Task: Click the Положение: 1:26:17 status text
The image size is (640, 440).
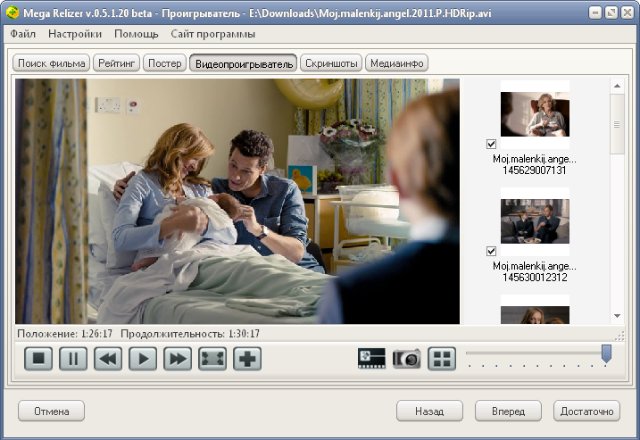Action: point(64,334)
